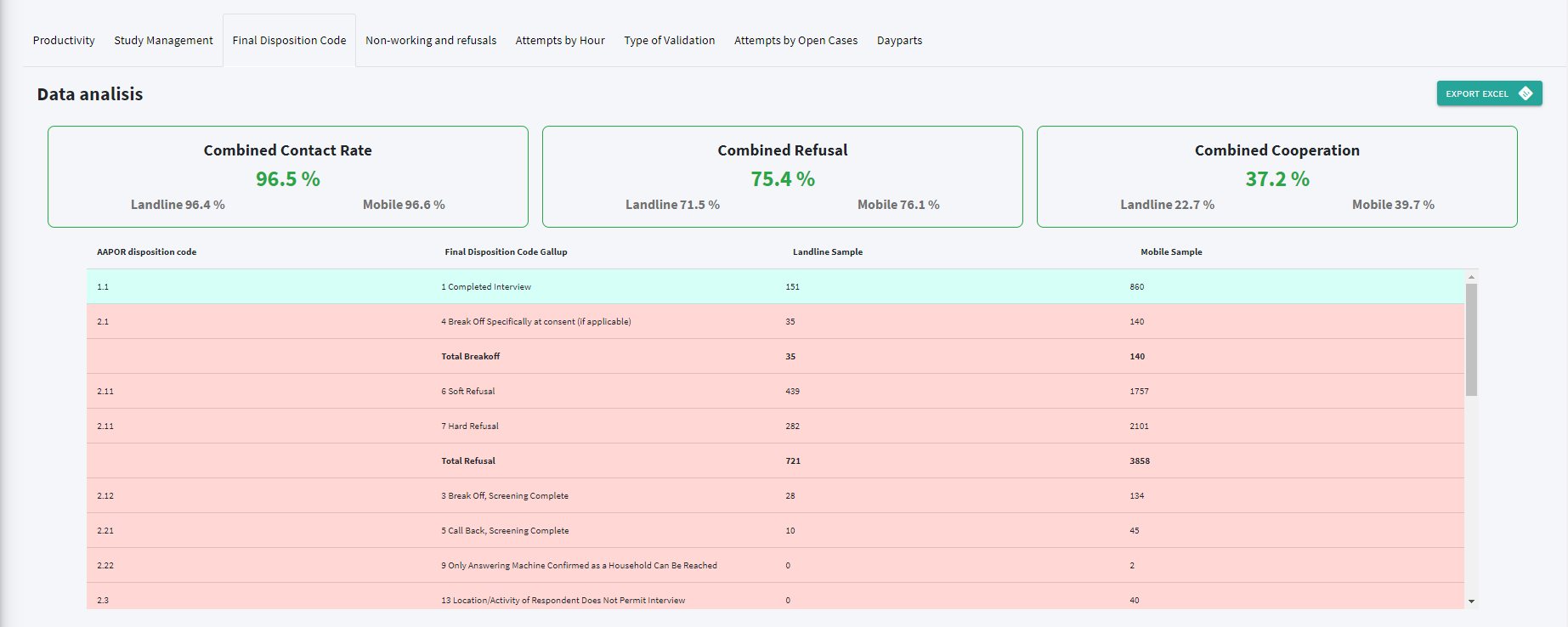The height and width of the screenshot is (627, 1568).
Task: Go to Attempts by Hour tab
Action: tap(560, 40)
